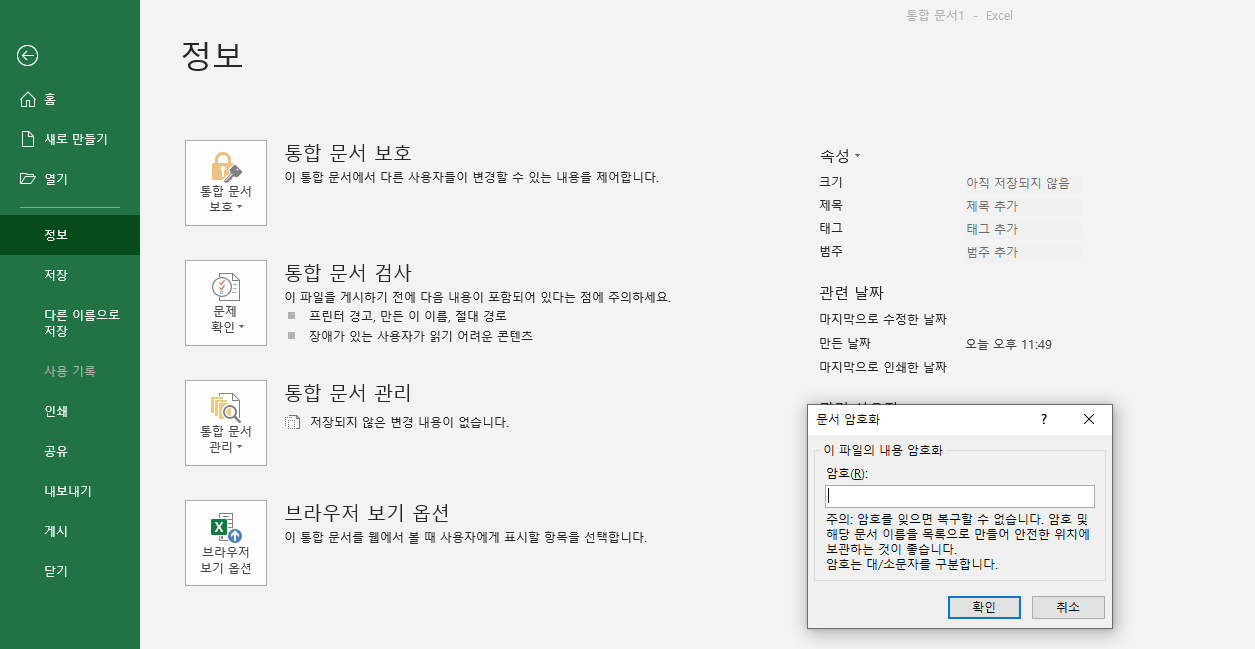This screenshot has width=1255, height=649.
Task: Select 저장 in the sidebar
Action: (x=70, y=275)
